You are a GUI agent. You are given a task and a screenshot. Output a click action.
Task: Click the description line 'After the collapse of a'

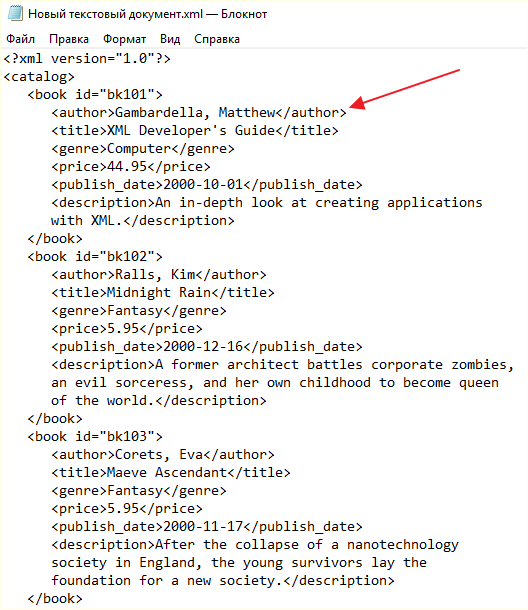click(x=255, y=545)
